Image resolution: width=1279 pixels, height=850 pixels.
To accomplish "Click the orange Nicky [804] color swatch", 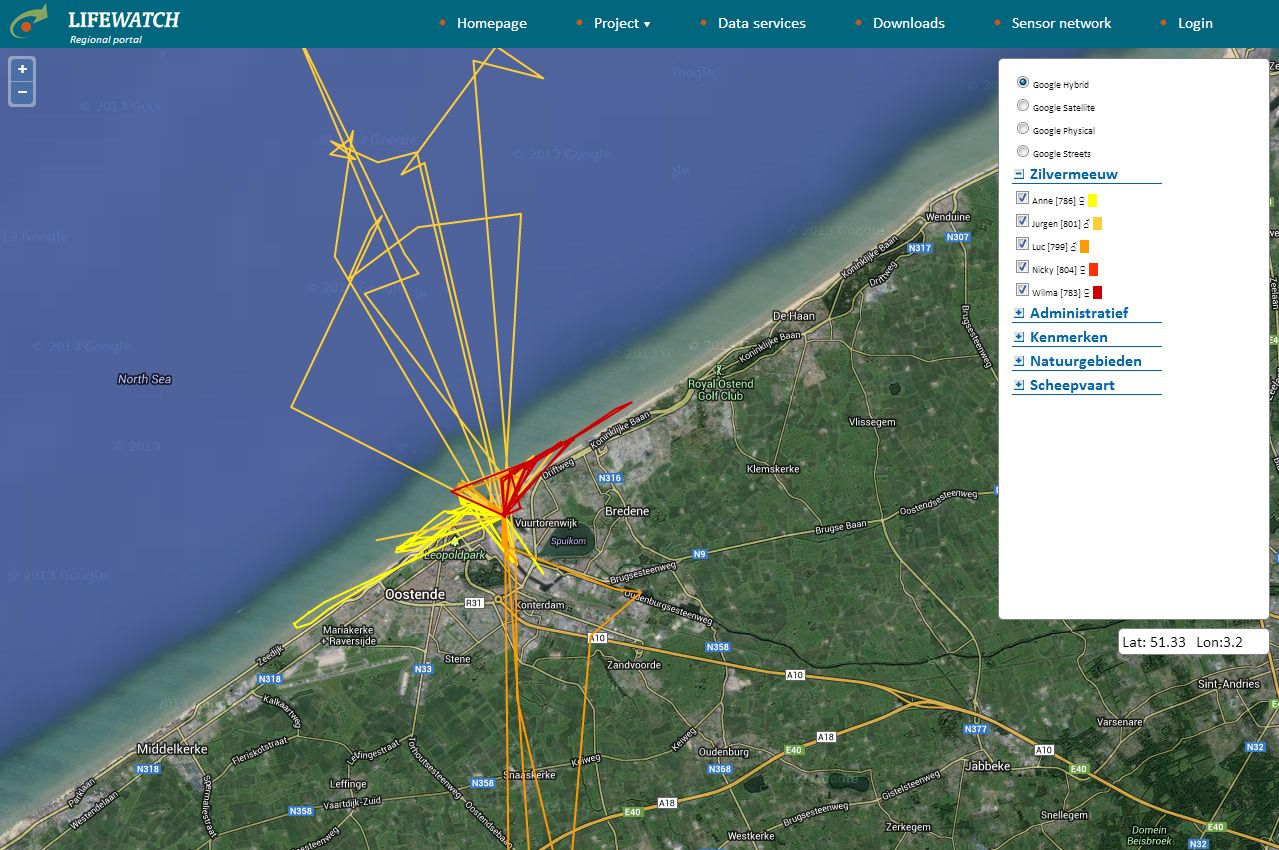I will point(1093,269).
